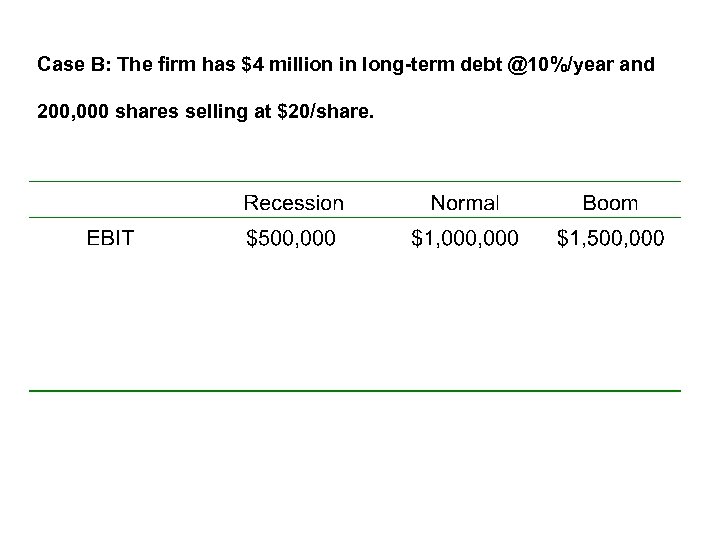The width and height of the screenshot is (720, 540).
Task: Click the green line below column headers
Action: 355,218
